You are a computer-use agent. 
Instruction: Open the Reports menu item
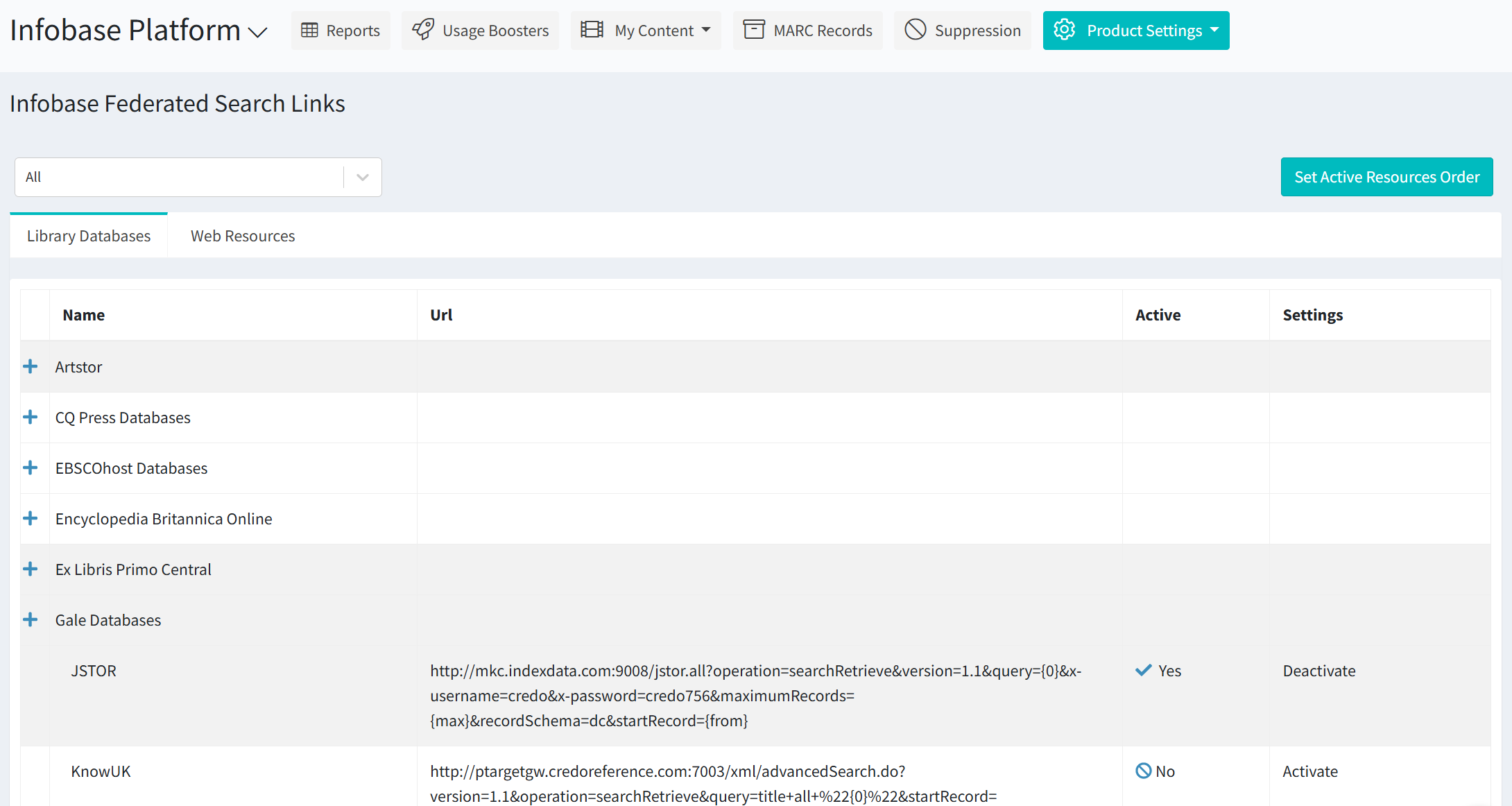pyautogui.click(x=341, y=31)
